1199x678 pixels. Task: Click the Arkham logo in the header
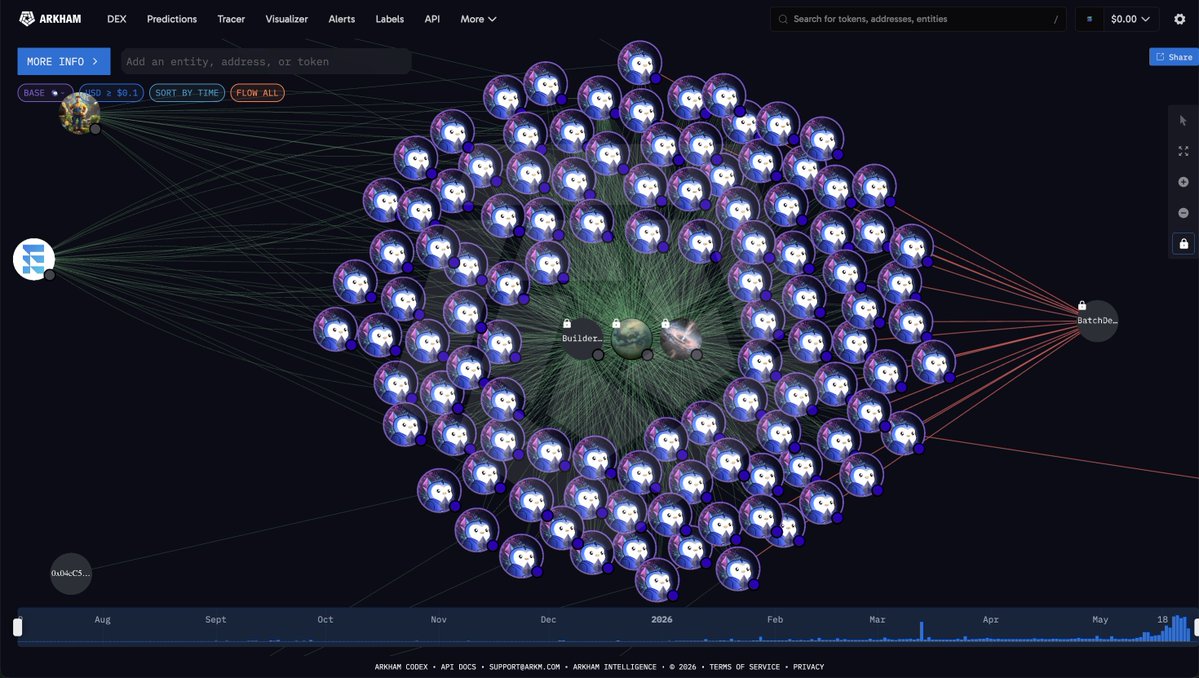tap(50, 19)
